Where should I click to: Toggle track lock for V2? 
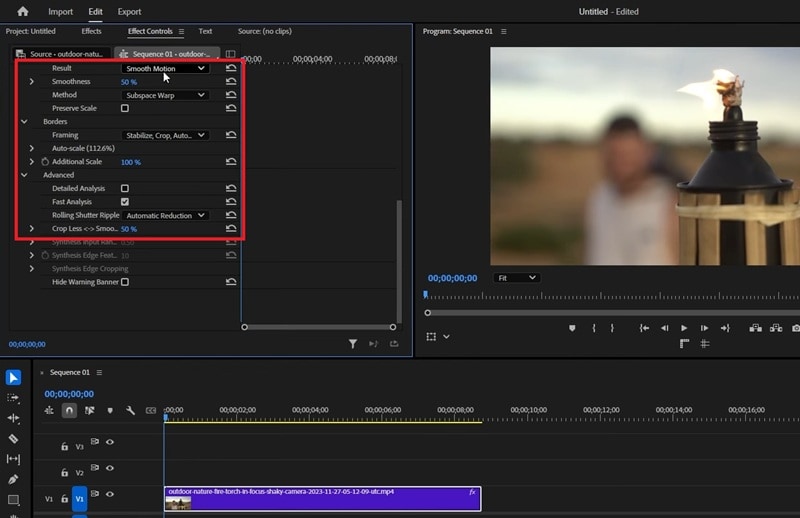(x=64, y=473)
